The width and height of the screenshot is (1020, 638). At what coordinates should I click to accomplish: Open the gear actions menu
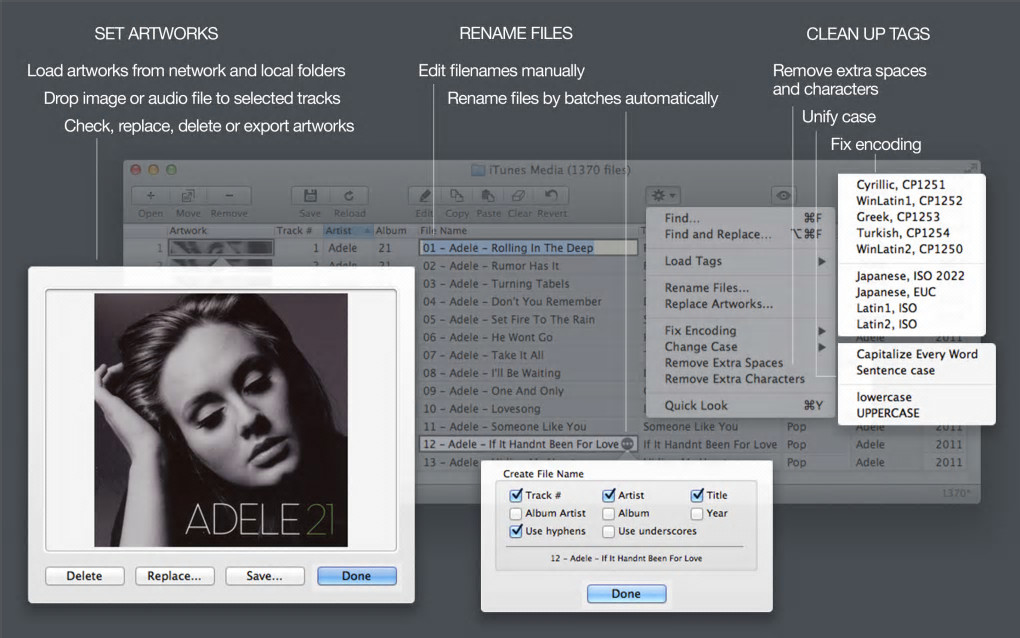[x=664, y=196]
